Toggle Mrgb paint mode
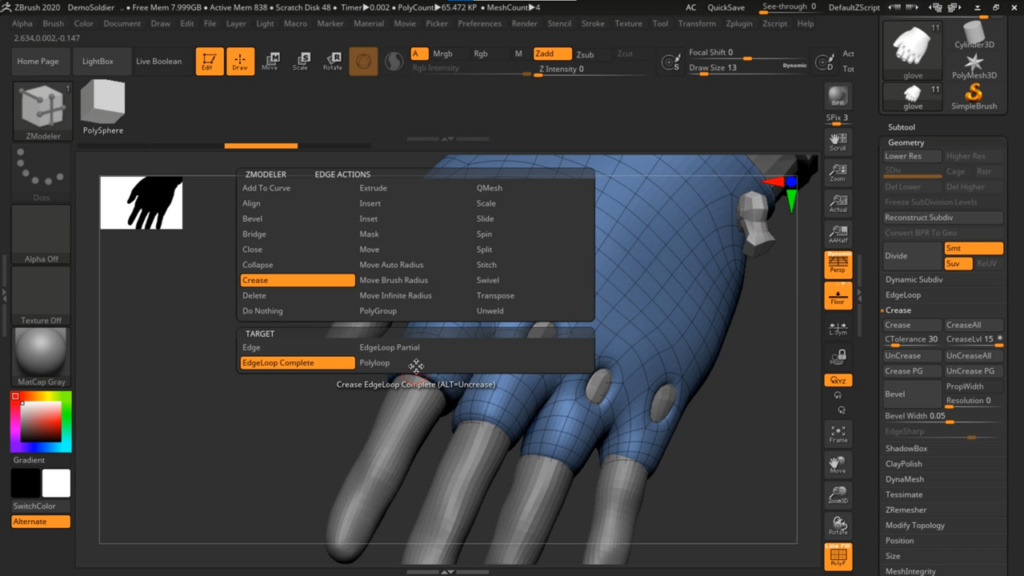Viewport: 1024px width, 576px height. point(443,54)
